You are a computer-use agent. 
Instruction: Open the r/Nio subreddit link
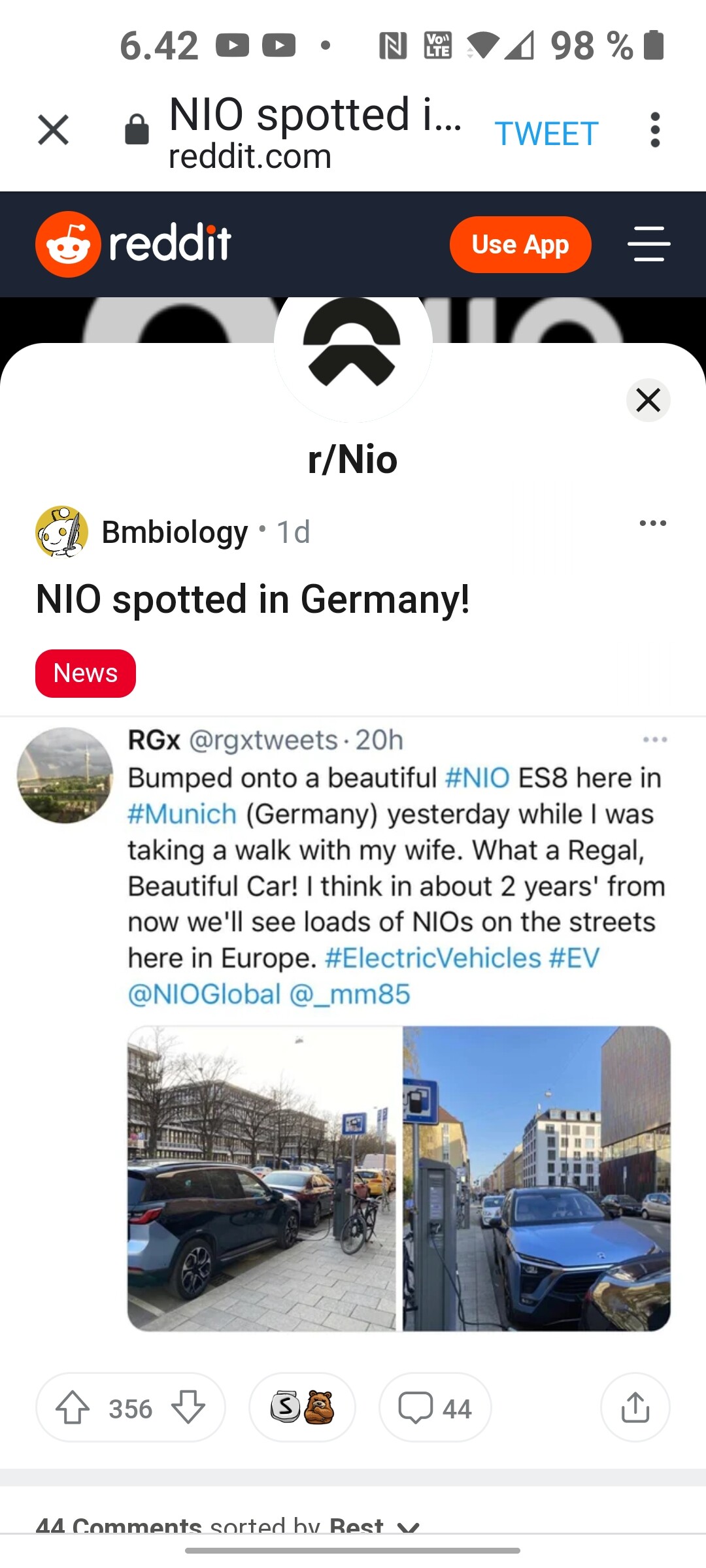tap(352, 459)
